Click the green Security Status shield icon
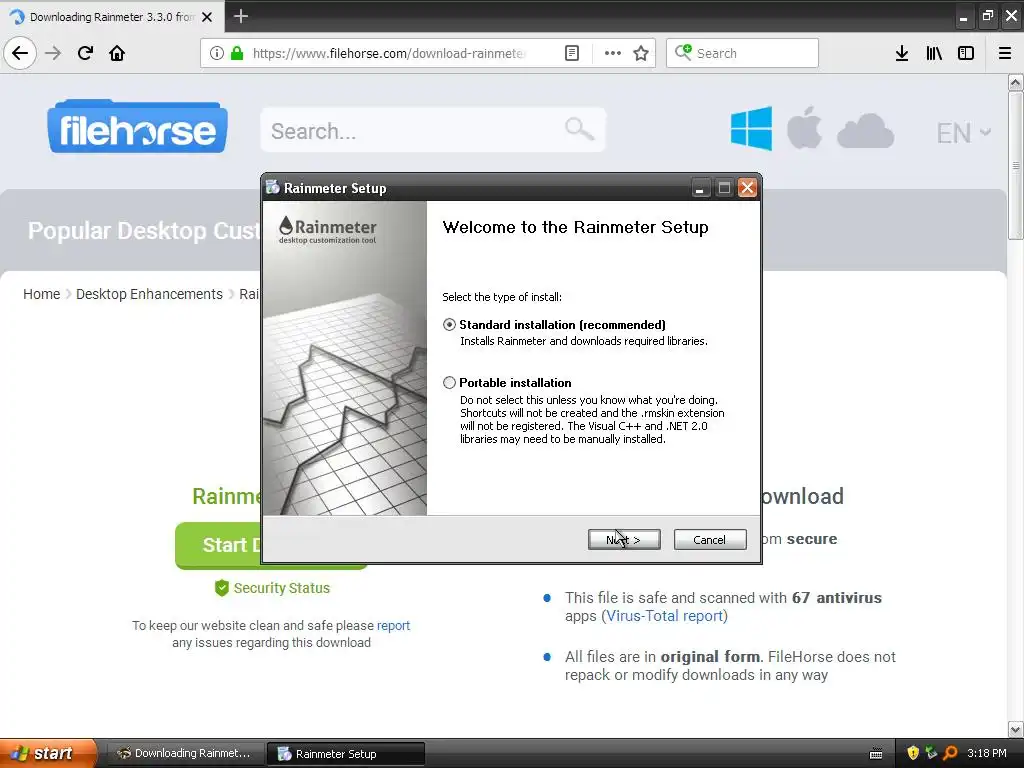 tap(222, 588)
